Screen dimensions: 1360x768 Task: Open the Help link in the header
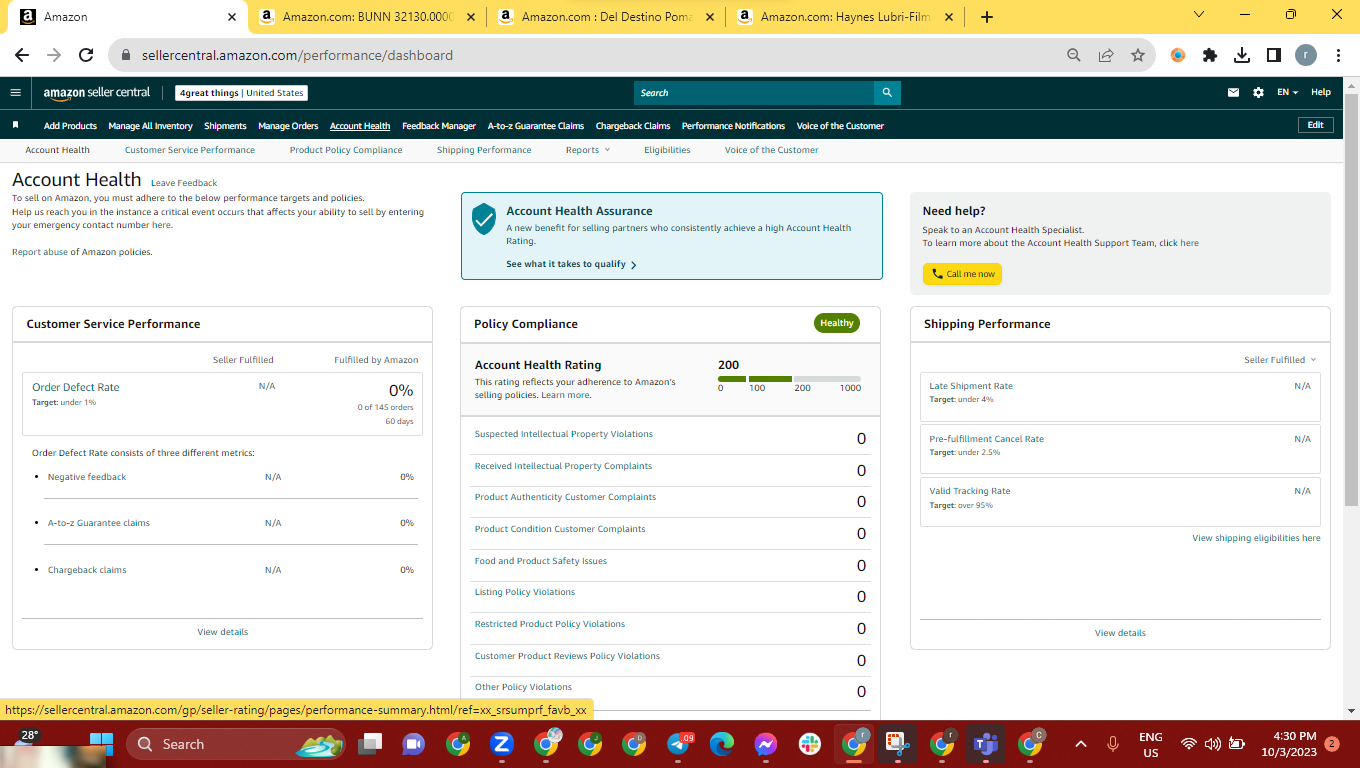pyautogui.click(x=1321, y=93)
